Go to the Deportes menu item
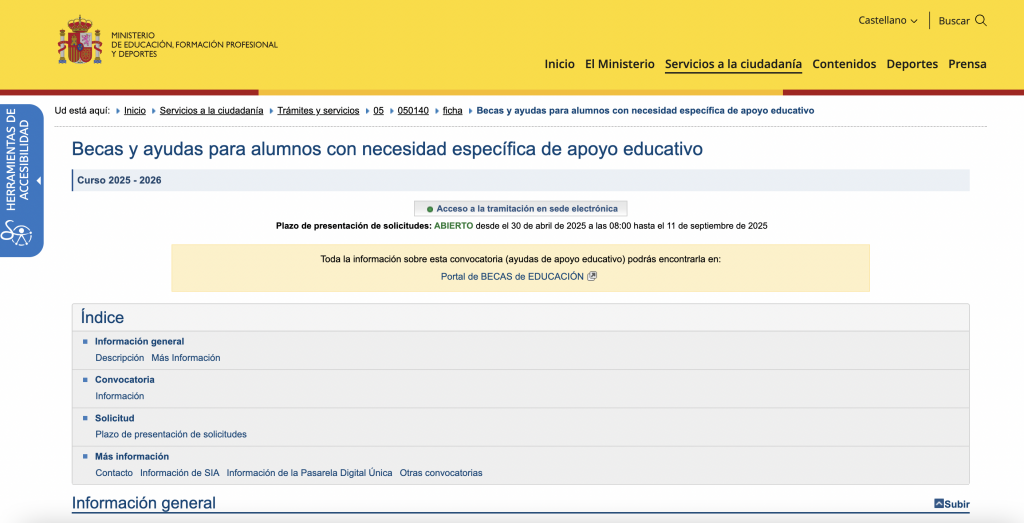Image resolution: width=1024 pixels, height=523 pixels. click(x=912, y=64)
